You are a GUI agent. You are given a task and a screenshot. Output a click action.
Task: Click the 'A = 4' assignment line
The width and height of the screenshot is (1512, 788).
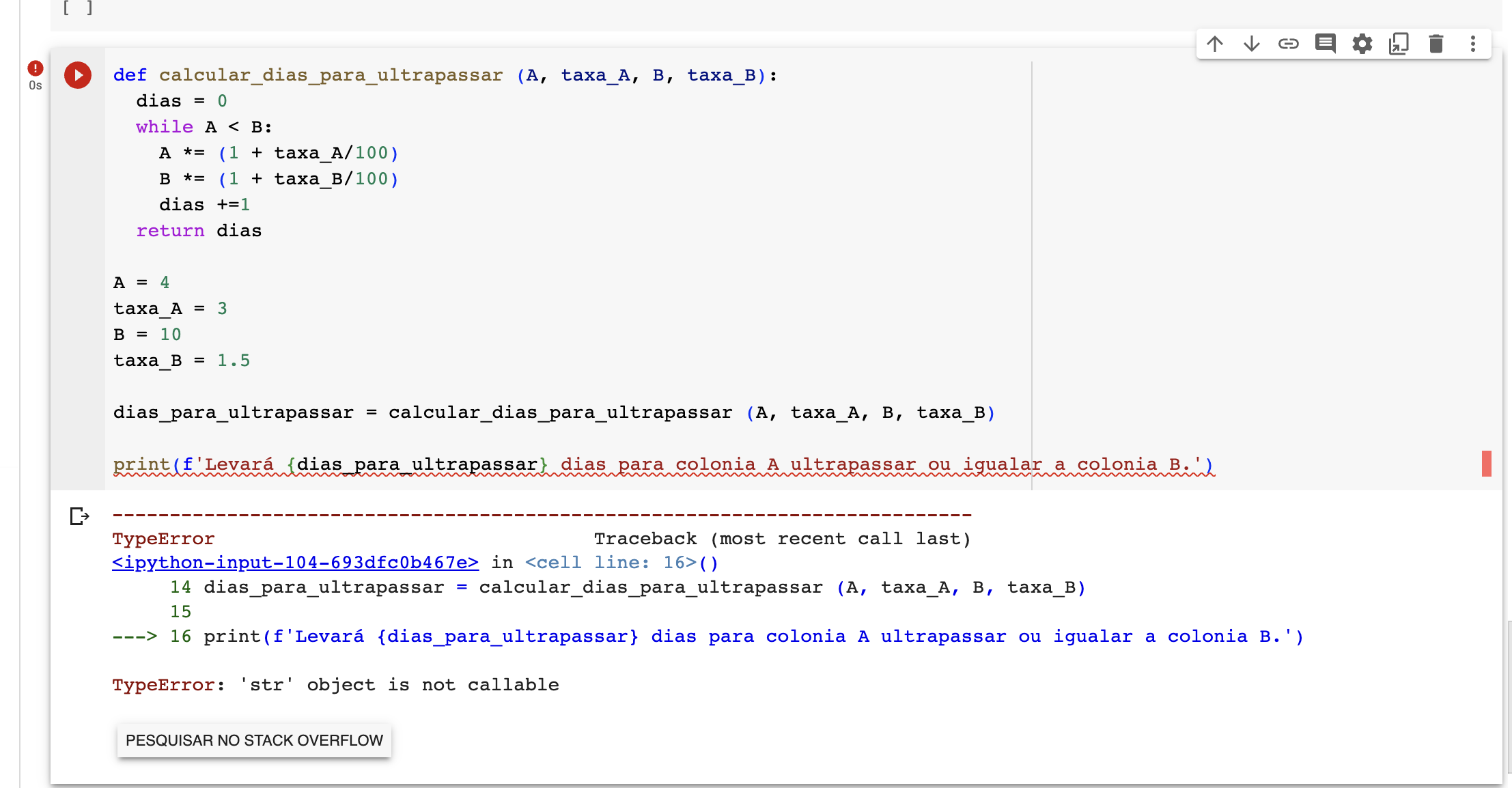pos(141,283)
